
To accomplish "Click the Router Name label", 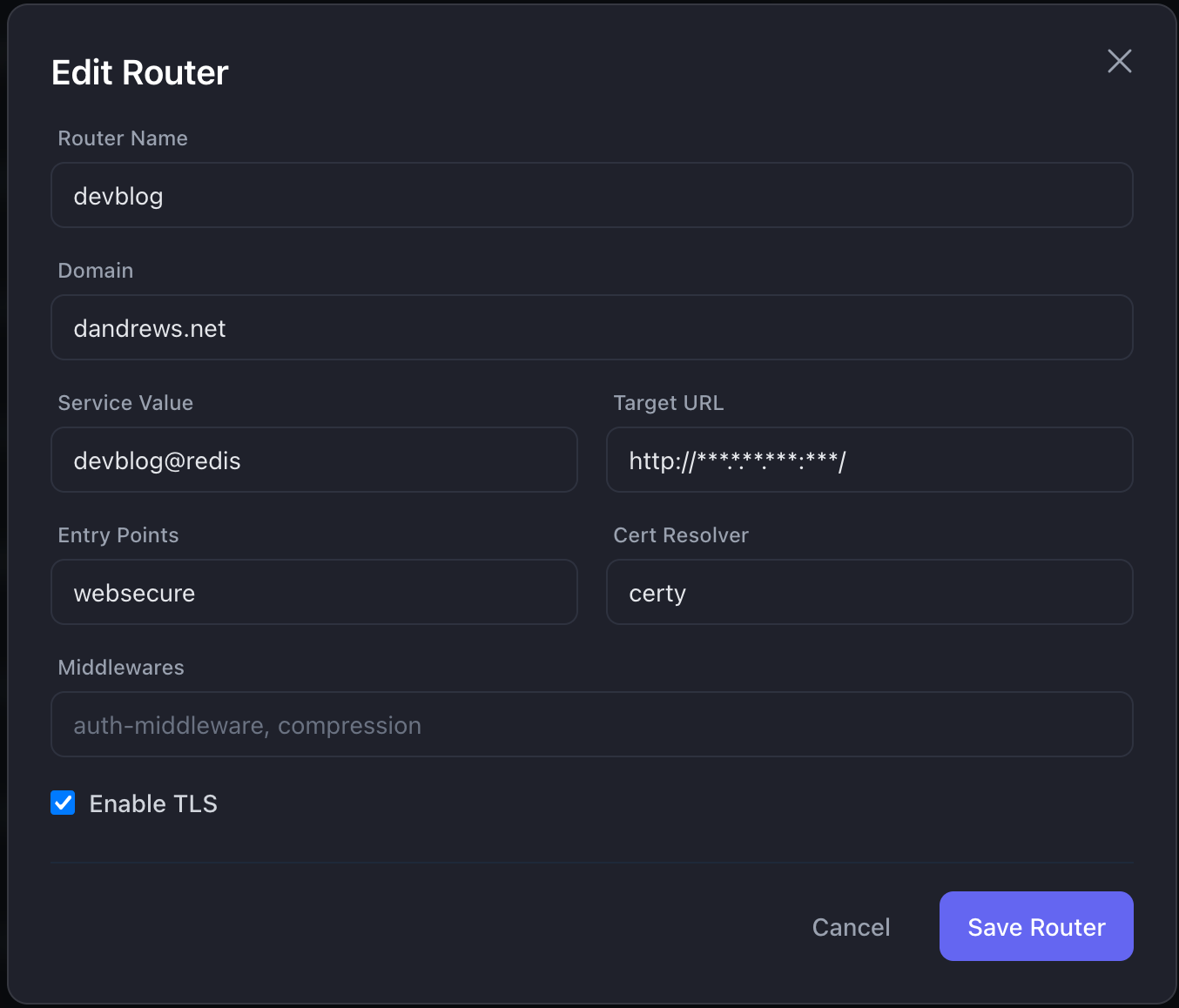I will coord(123,138).
